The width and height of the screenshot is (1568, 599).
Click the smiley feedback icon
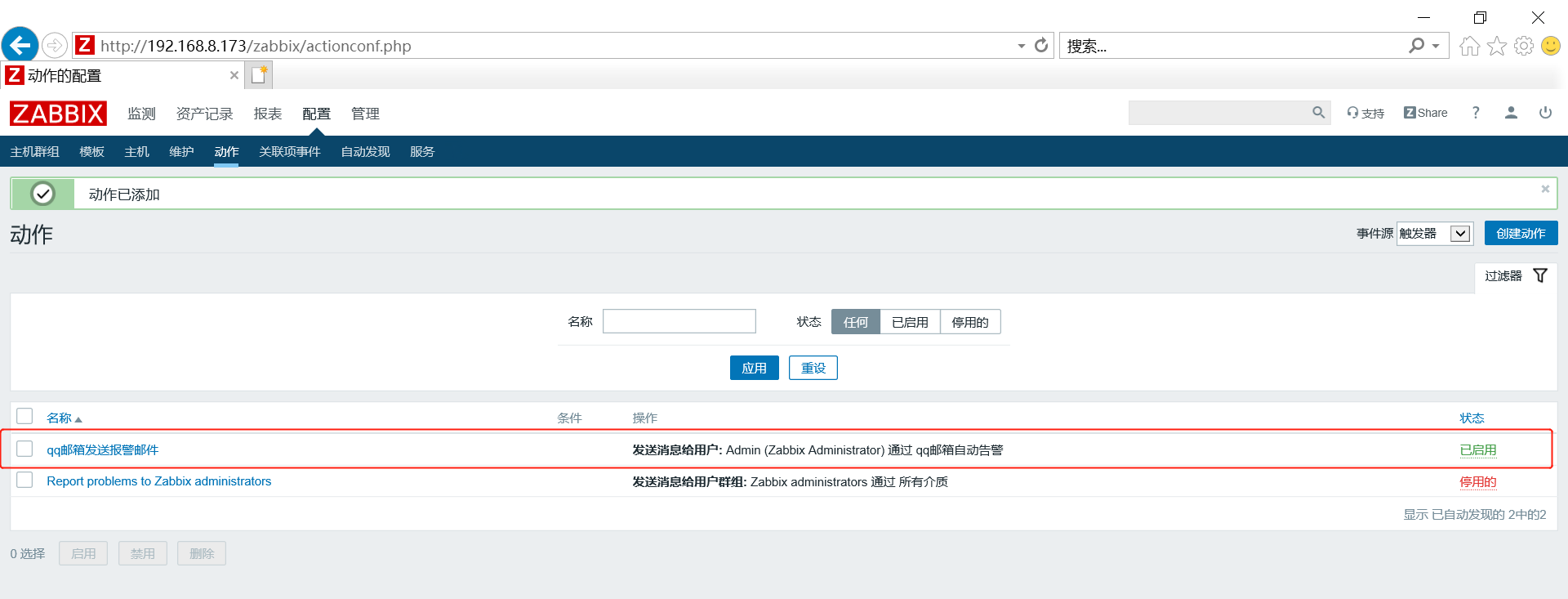coord(1550,46)
